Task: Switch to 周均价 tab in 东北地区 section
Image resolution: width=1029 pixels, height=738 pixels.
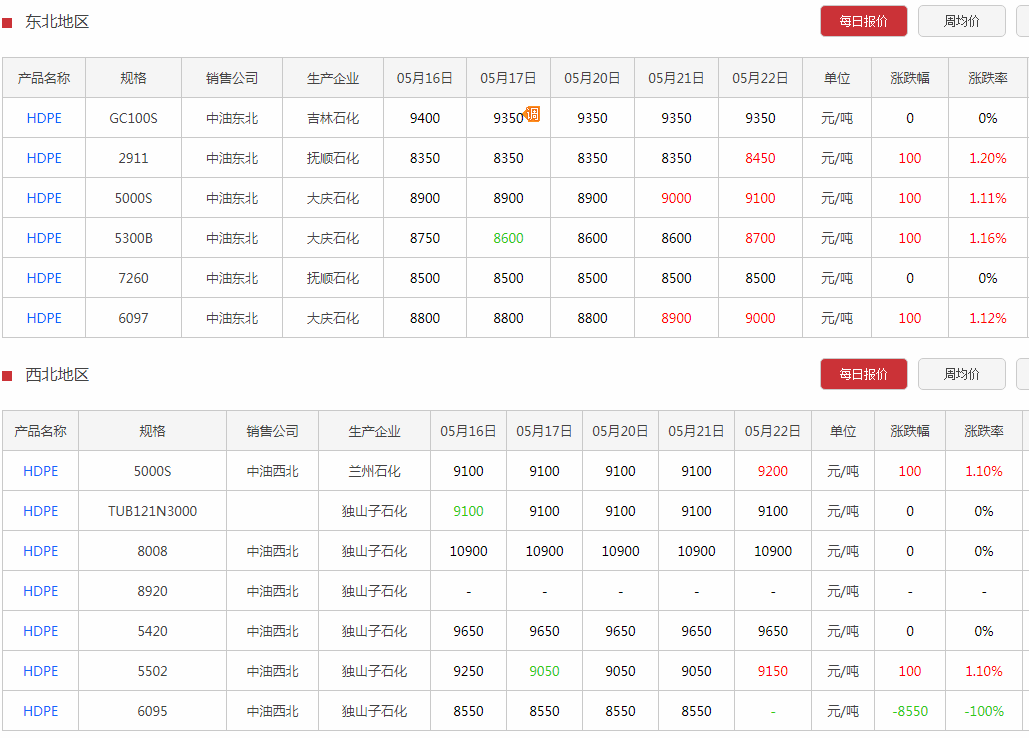Action: pyautogui.click(x=961, y=21)
